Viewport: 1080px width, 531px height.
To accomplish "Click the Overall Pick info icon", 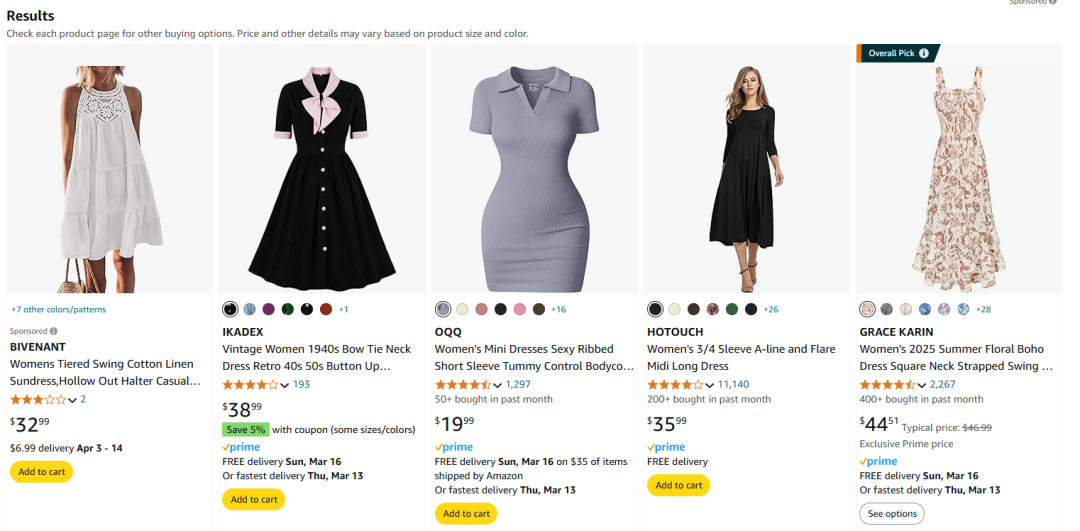I will (x=924, y=53).
